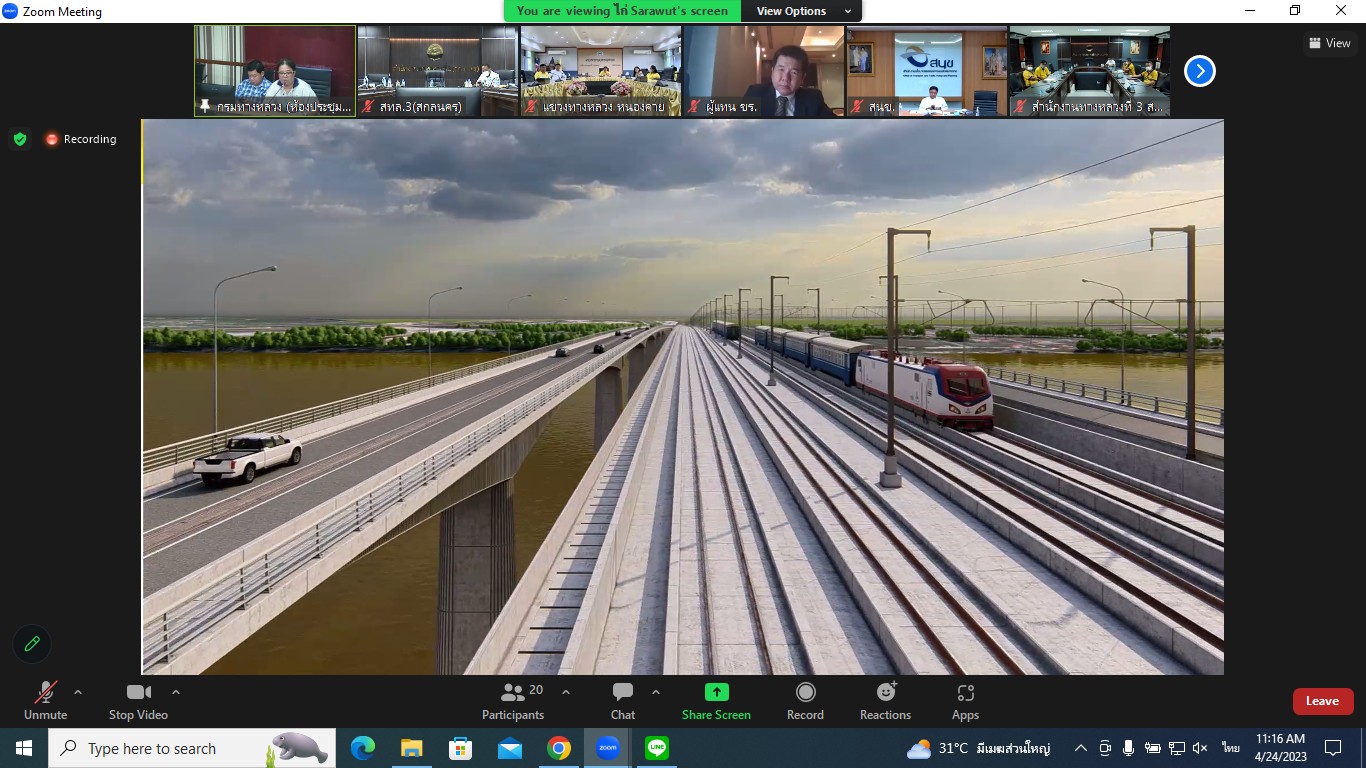1366x768 pixels.
Task: Open LINE app from the taskbar
Action: coord(657,748)
